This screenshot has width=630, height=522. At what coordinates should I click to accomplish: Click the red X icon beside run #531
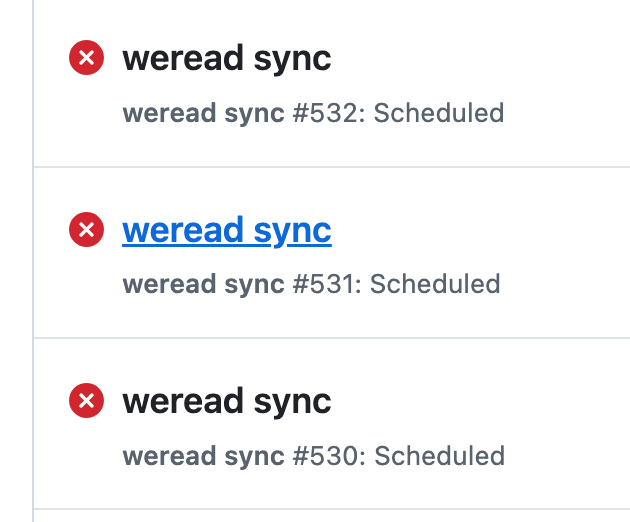87,231
